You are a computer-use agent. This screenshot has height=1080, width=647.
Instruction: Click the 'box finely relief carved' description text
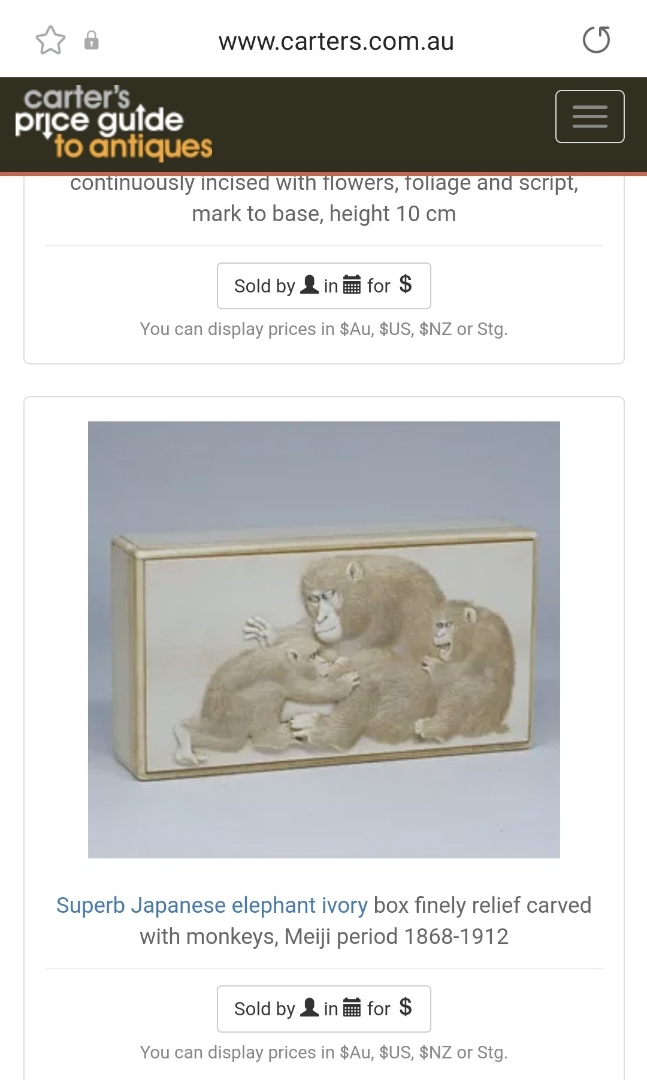coord(482,905)
